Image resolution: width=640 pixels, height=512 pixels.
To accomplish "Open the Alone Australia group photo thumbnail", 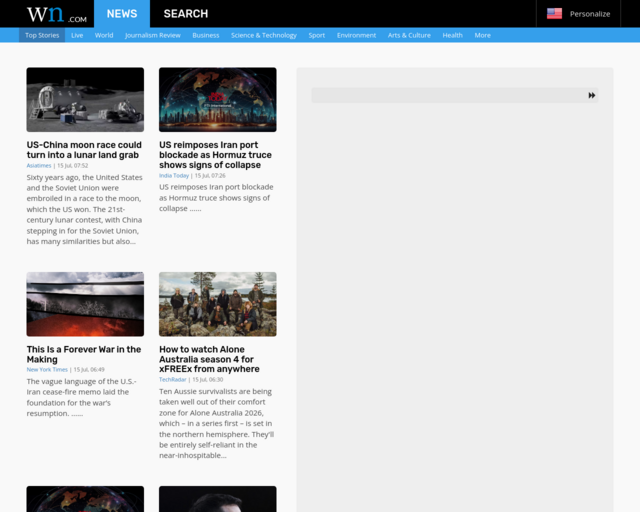I will point(218,304).
